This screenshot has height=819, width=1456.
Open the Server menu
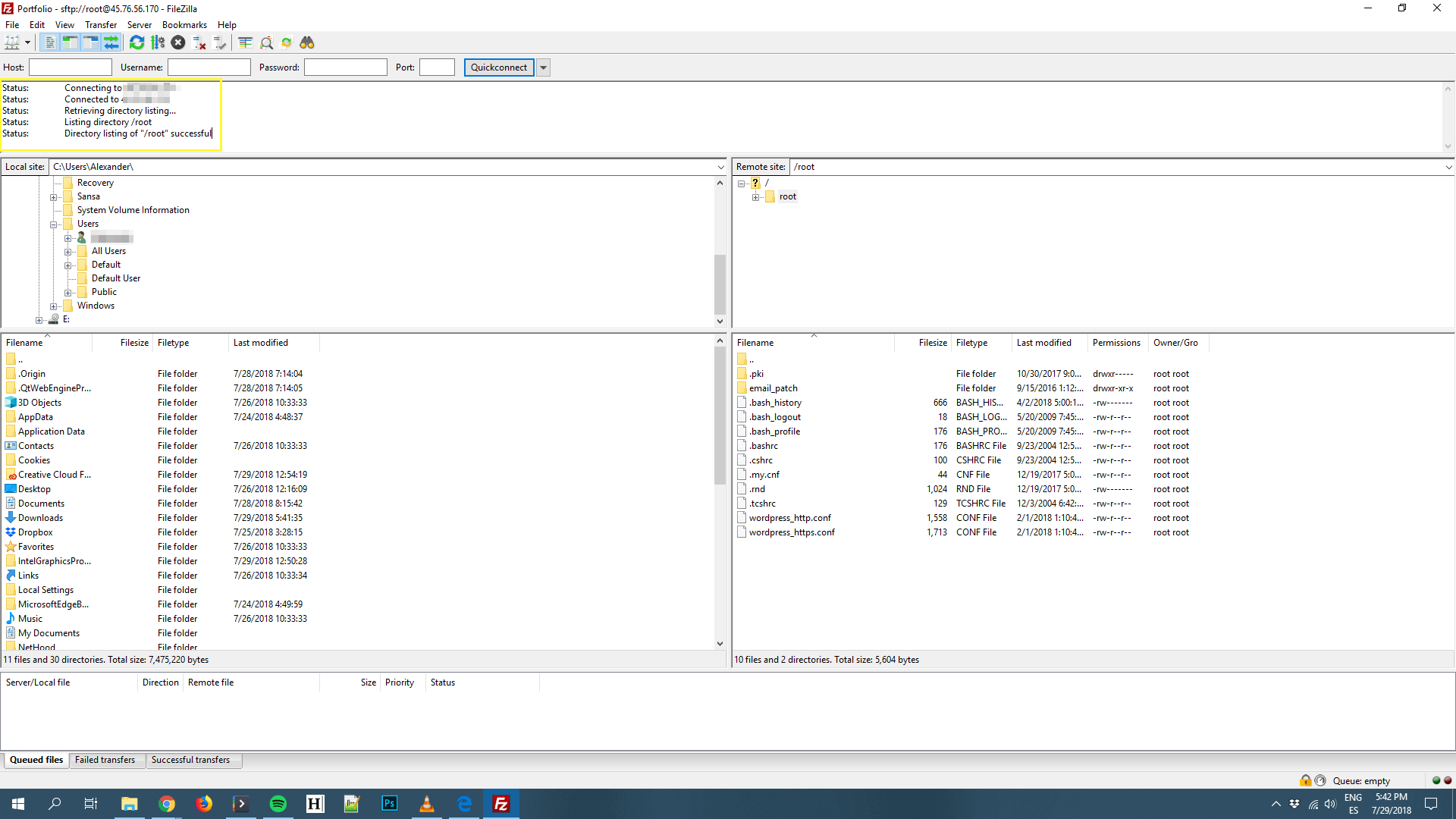click(x=139, y=24)
